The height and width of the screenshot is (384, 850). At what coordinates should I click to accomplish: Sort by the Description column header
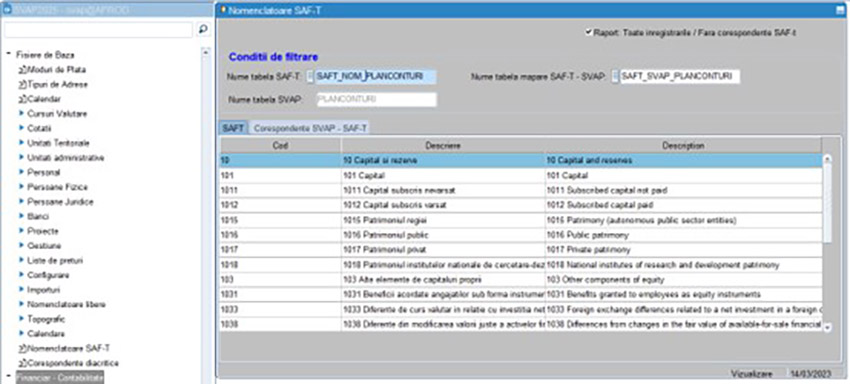pyautogui.click(x=683, y=146)
